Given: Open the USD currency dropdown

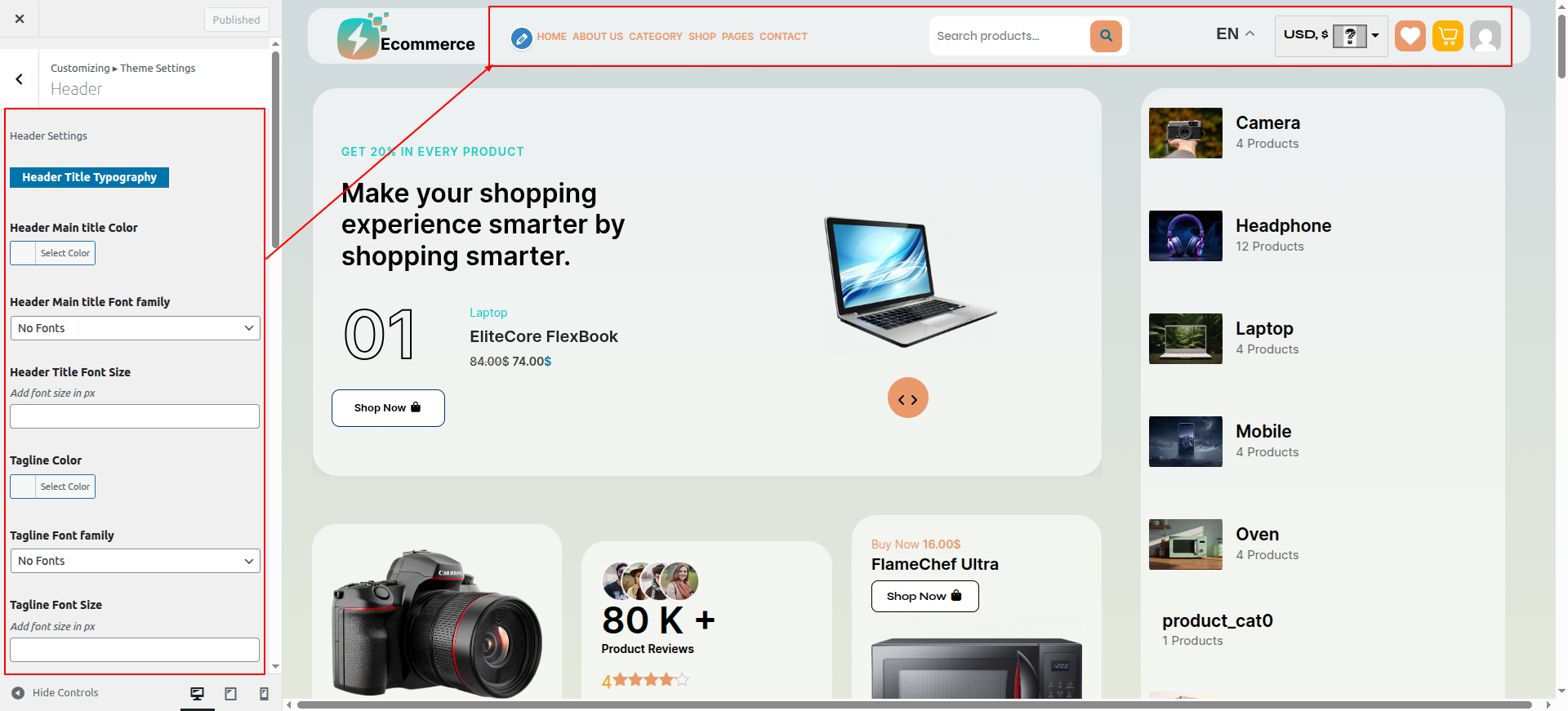Looking at the screenshot, I should [1331, 36].
